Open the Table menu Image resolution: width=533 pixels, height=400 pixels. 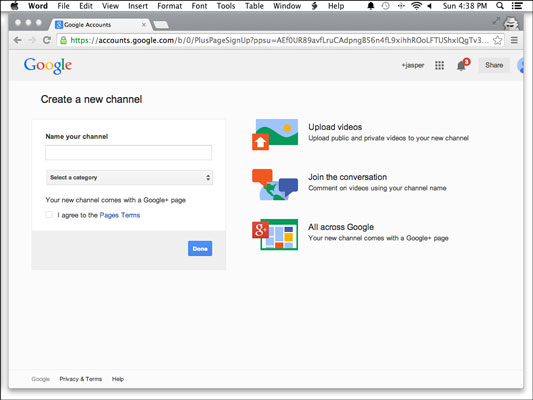click(x=254, y=6)
